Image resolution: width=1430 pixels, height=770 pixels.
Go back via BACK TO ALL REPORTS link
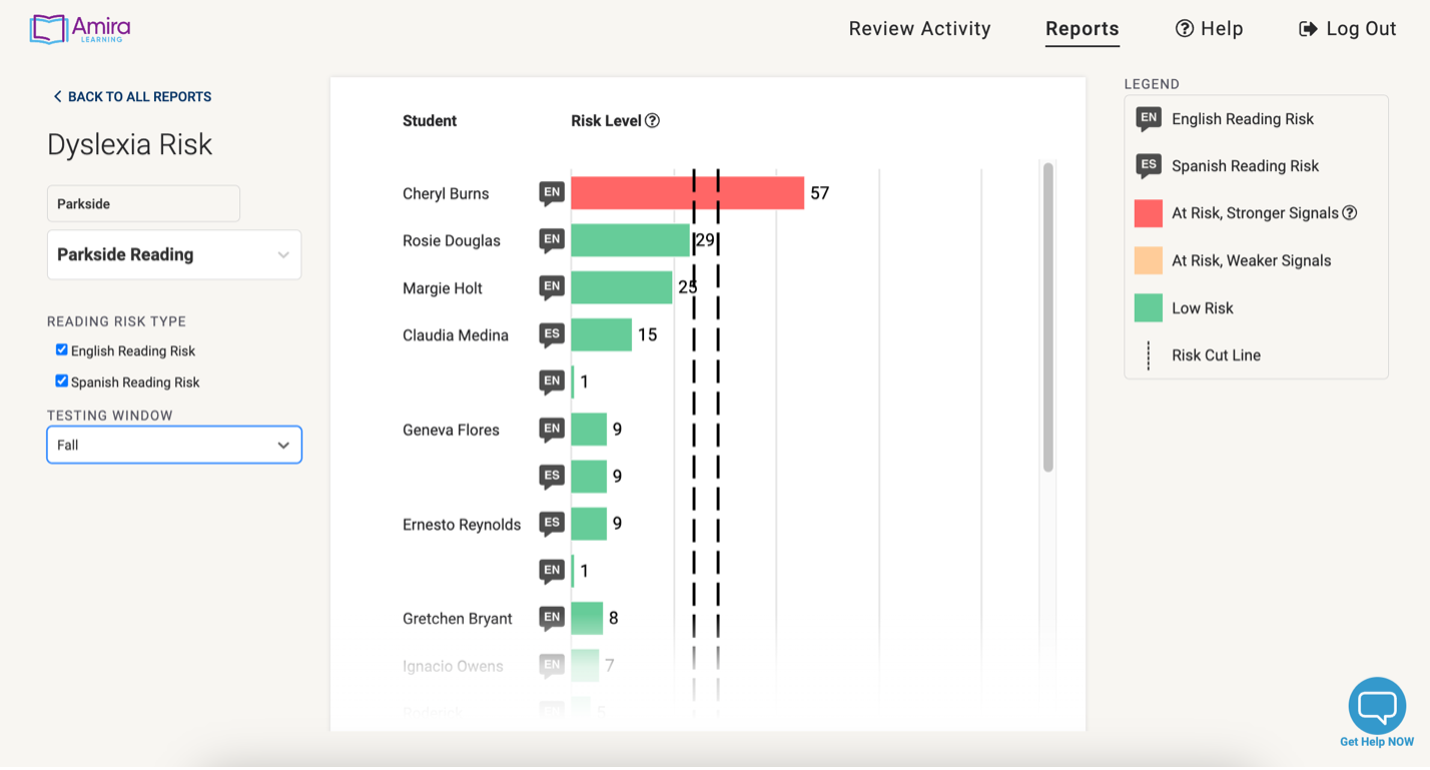(132, 97)
